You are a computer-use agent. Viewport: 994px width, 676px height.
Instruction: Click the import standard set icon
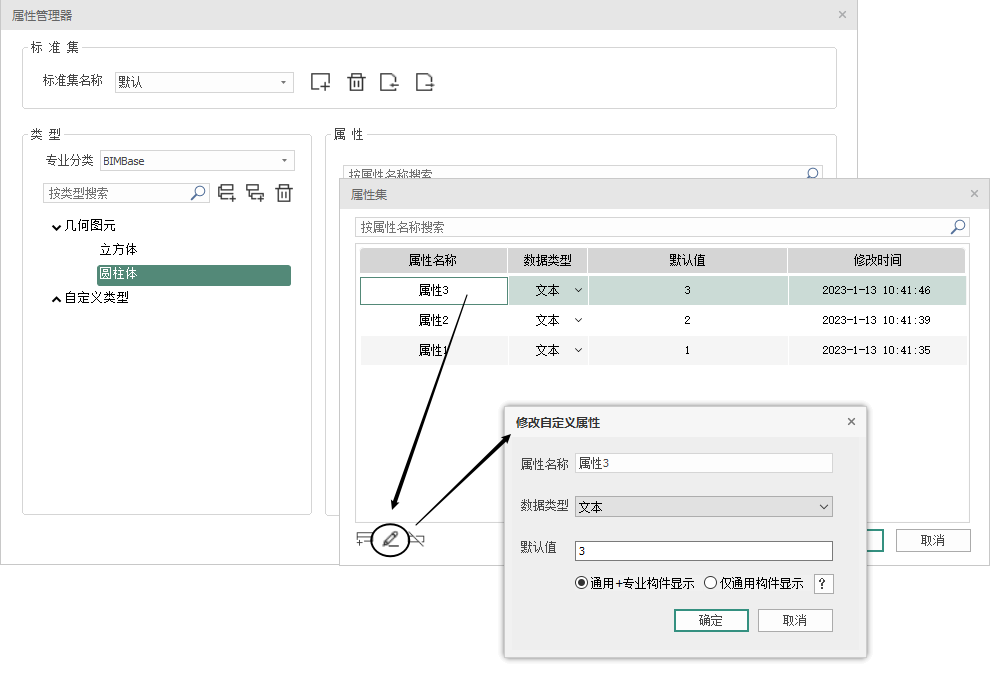tap(390, 82)
